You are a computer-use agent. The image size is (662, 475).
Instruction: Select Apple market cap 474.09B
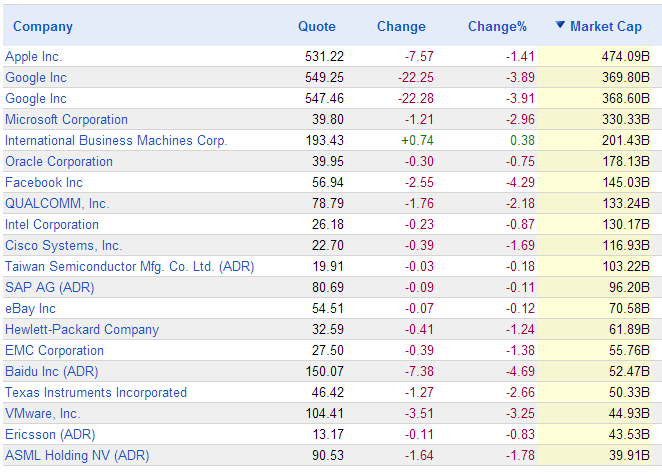(x=626, y=57)
